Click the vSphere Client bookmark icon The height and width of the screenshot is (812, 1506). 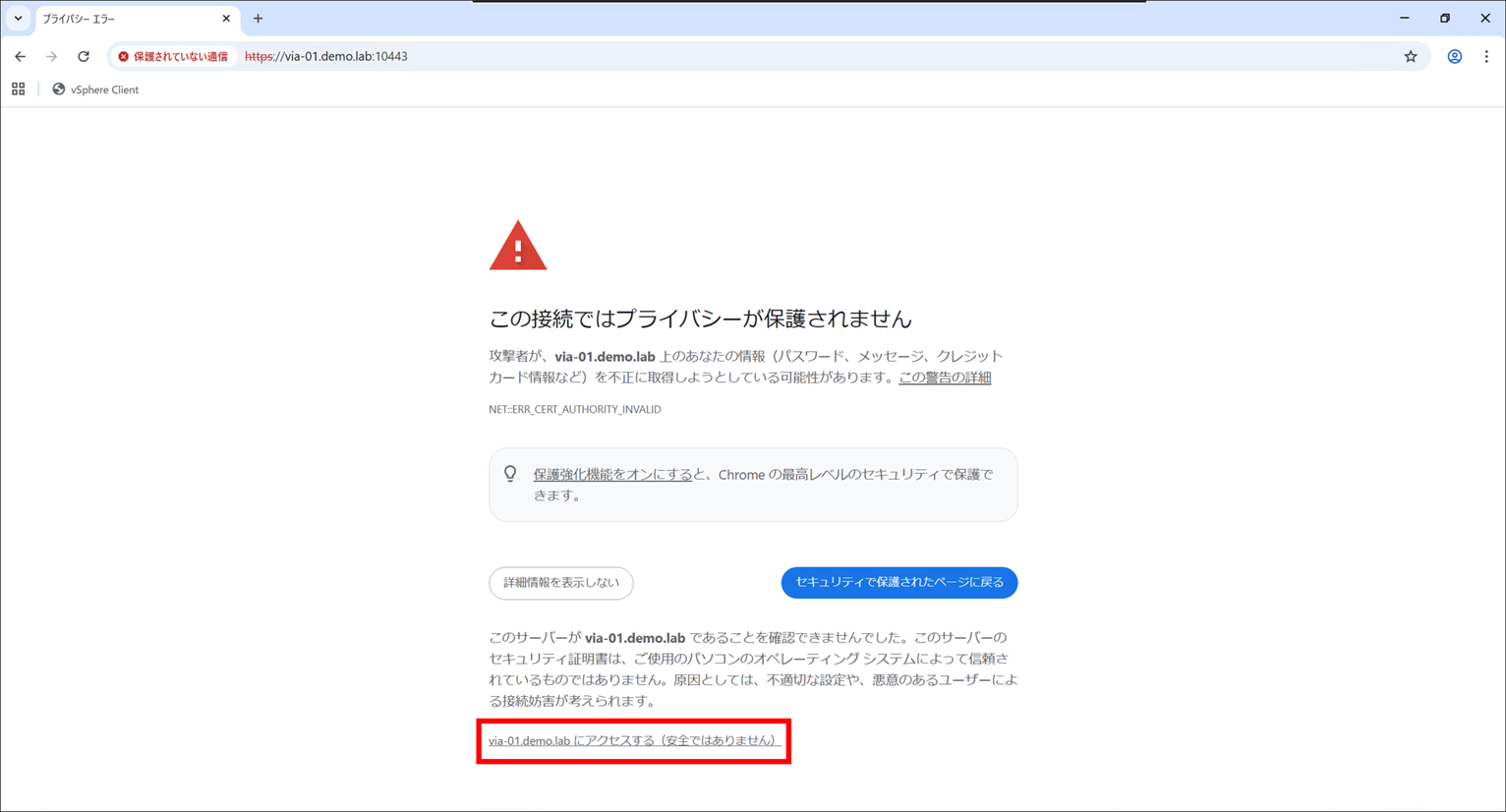click(x=57, y=88)
